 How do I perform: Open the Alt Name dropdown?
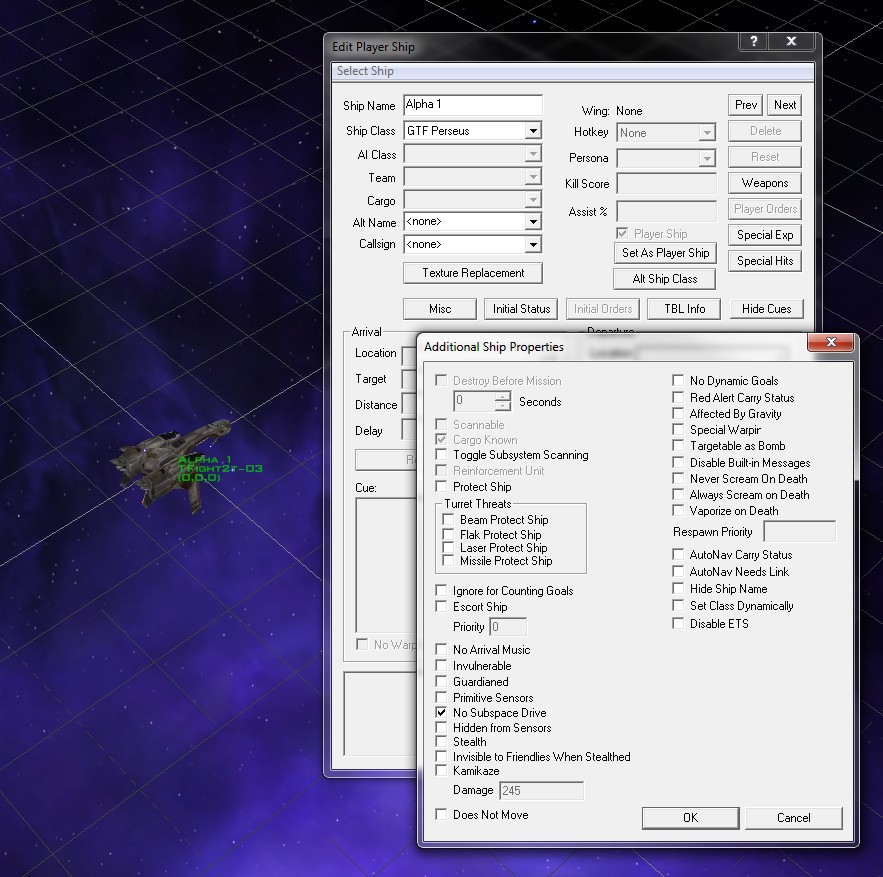tap(533, 222)
